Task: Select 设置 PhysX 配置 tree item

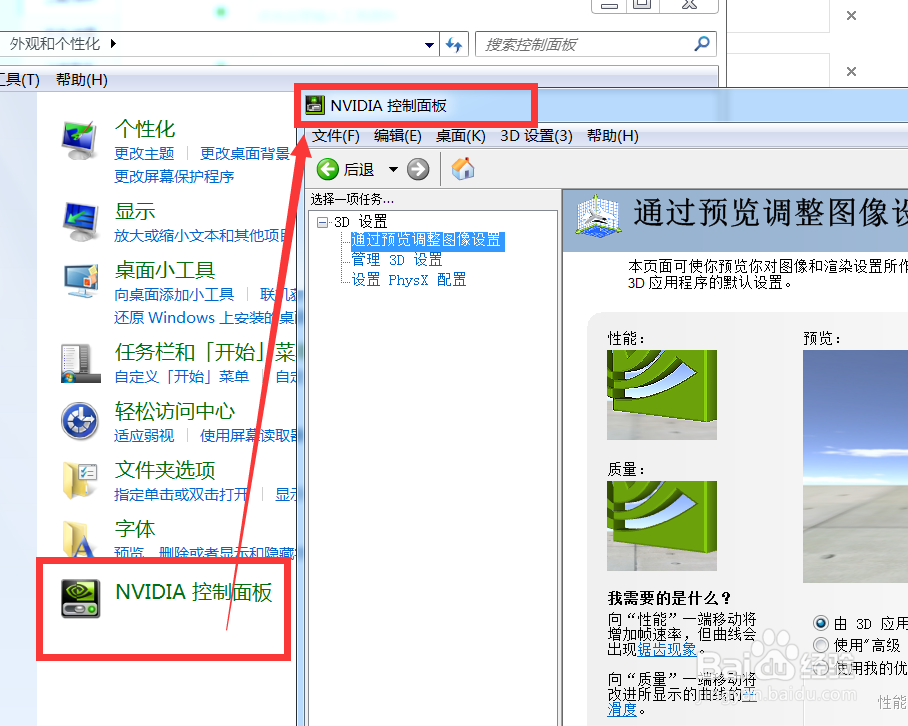Action: (409, 280)
